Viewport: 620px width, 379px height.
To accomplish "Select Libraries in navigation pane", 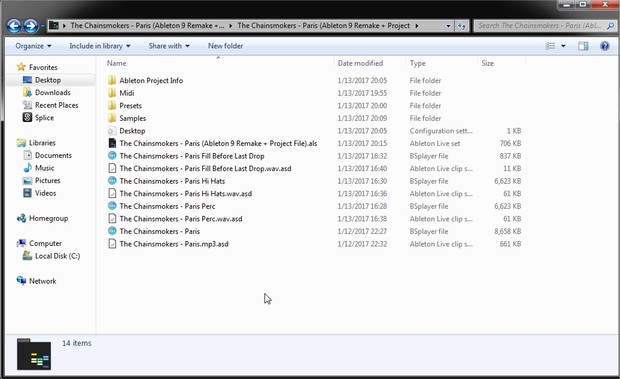I will [x=36, y=143].
